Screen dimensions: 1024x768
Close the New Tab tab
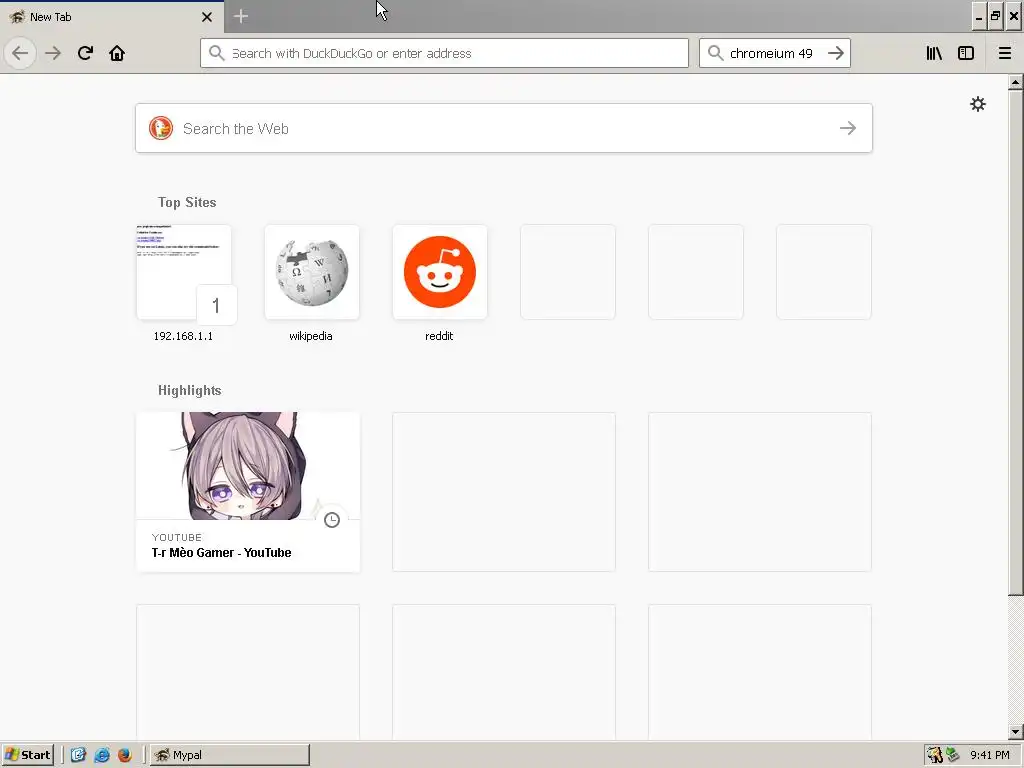coord(207,17)
